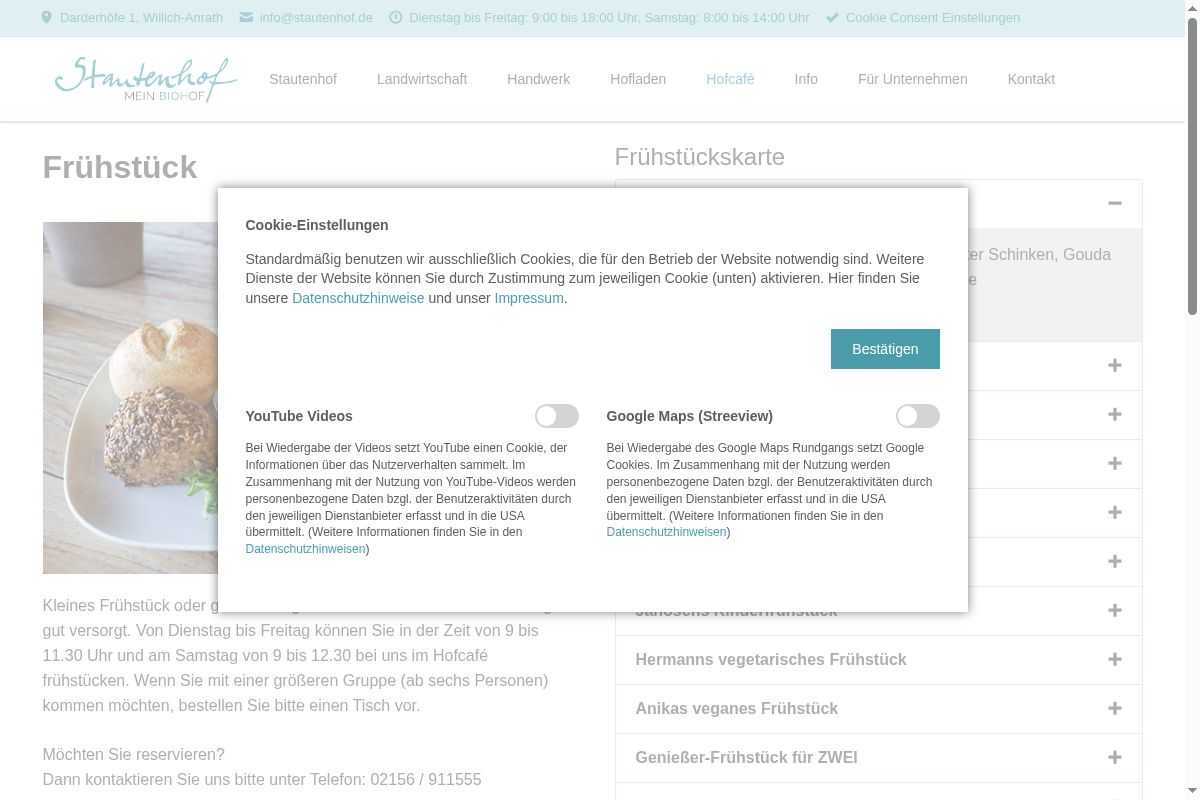Open the Hofladen menu item
The image size is (1200, 800).
638,79
